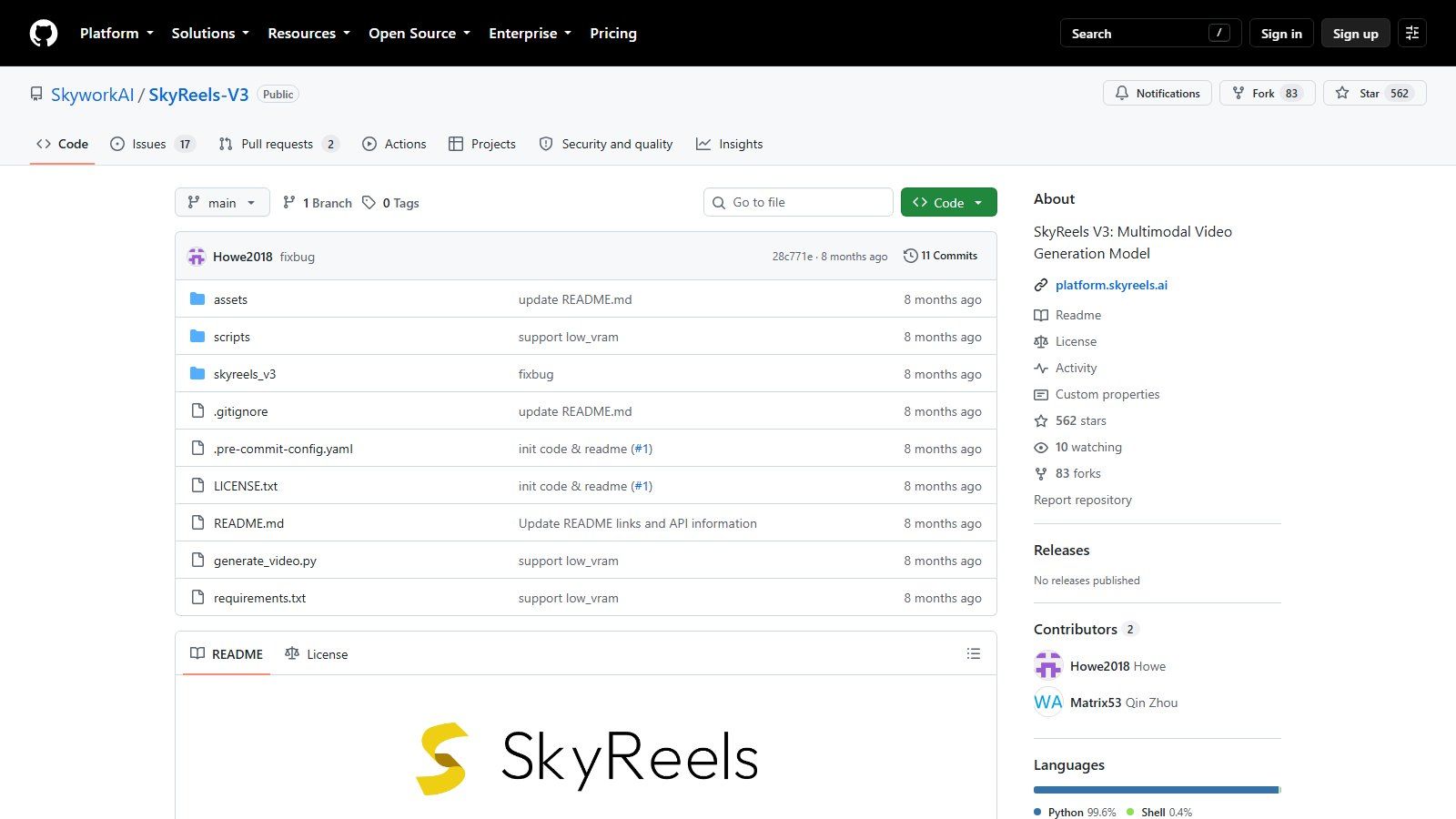This screenshot has width=1456, height=819.
Task: Switch to the Issues tab
Action: coord(152,144)
